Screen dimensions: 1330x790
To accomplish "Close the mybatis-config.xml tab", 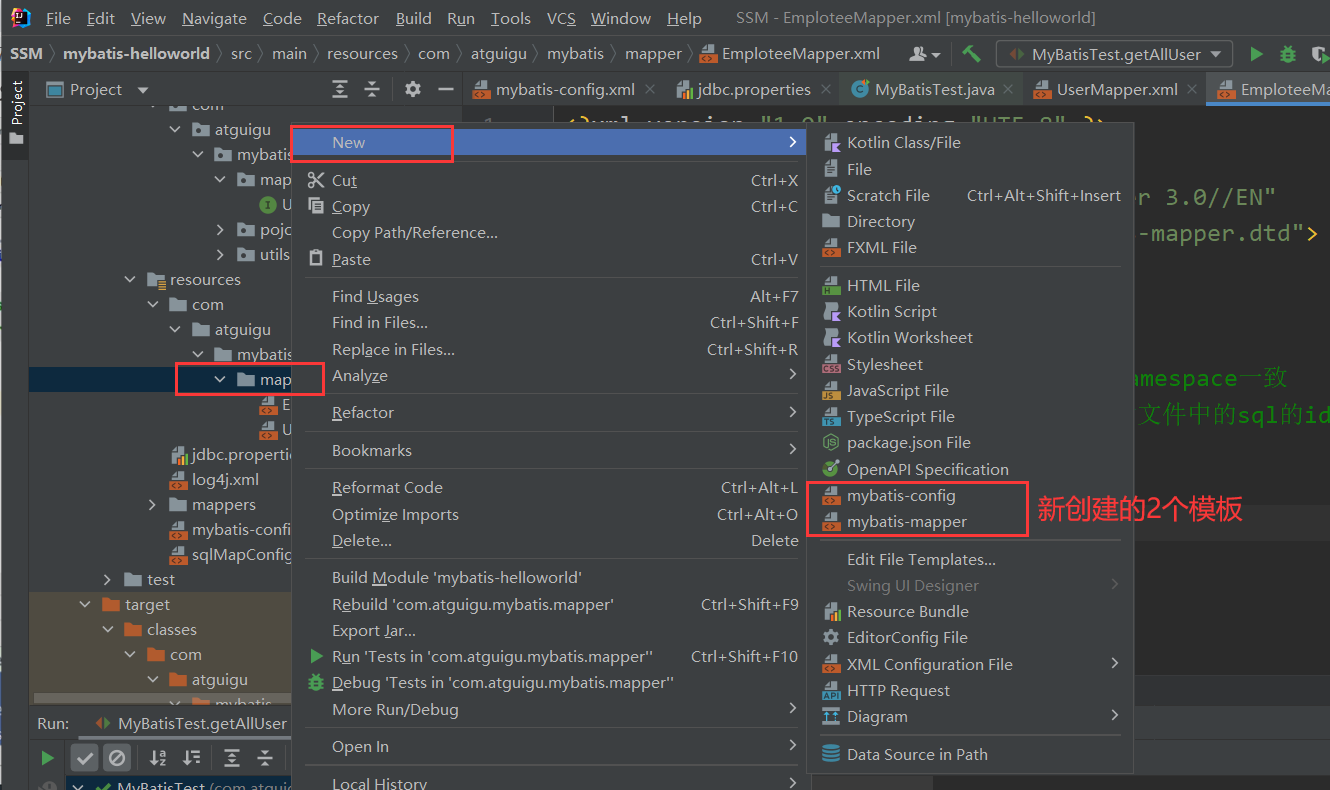I will coord(649,89).
